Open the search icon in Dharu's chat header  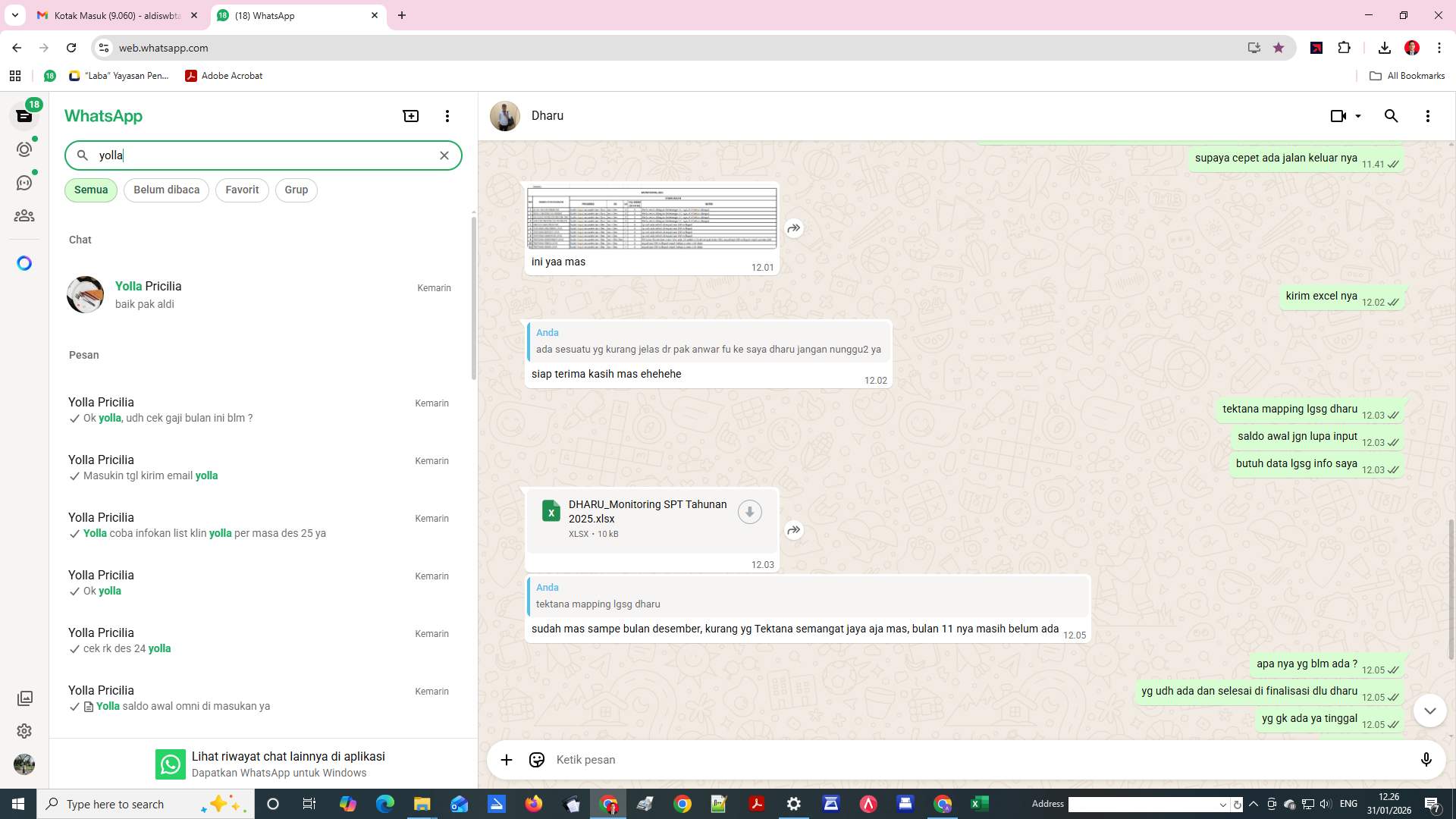coord(1391,115)
